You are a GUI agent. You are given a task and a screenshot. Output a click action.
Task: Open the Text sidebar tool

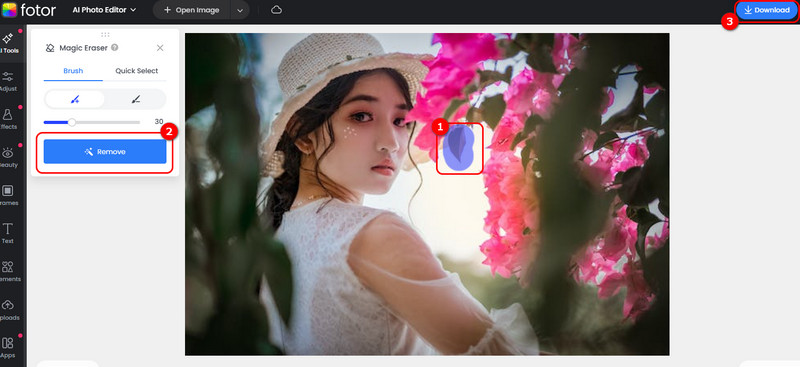(x=8, y=234)
